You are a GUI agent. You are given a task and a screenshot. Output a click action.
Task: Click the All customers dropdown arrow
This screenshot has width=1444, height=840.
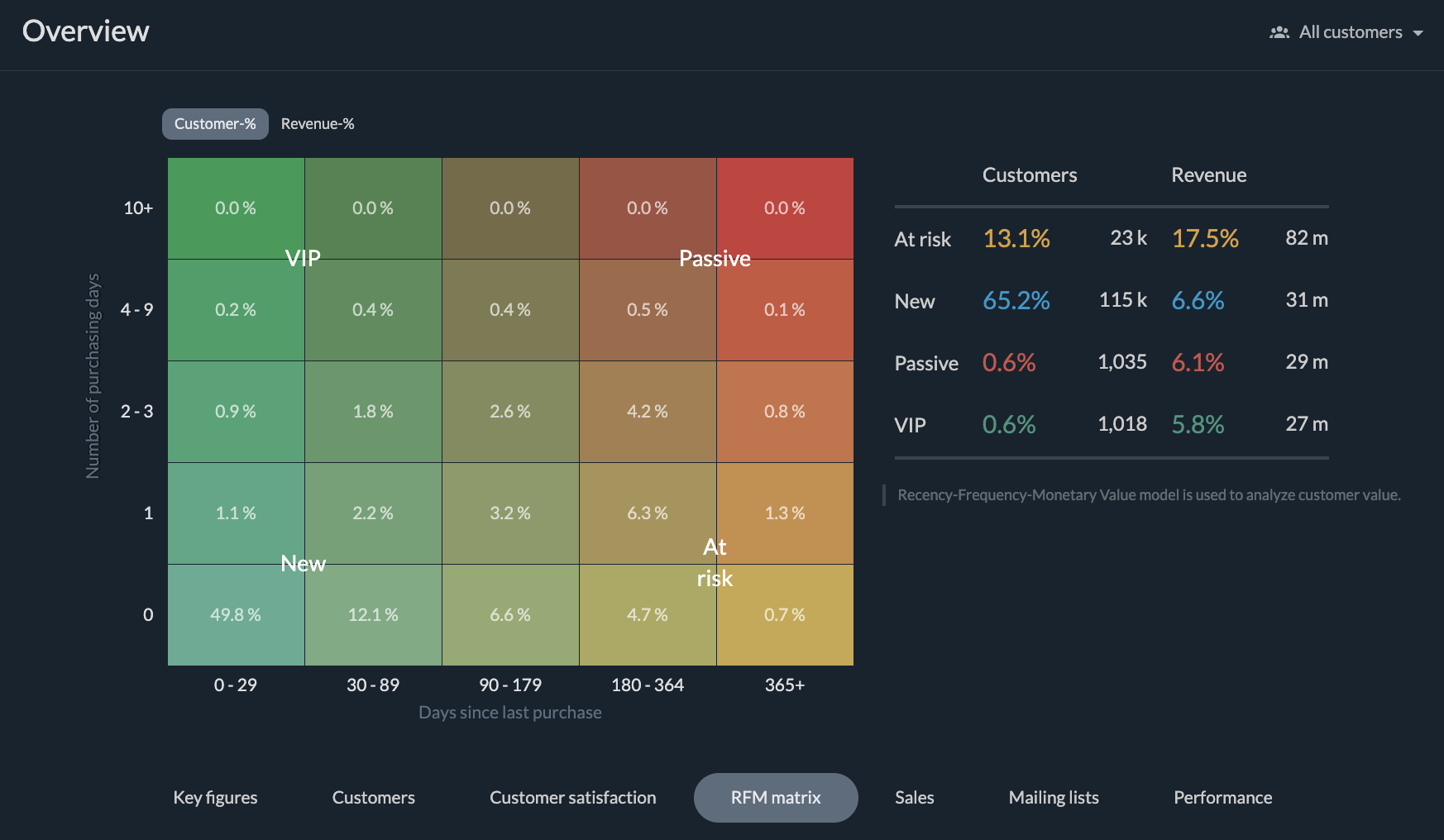[x=1418, y=33]
